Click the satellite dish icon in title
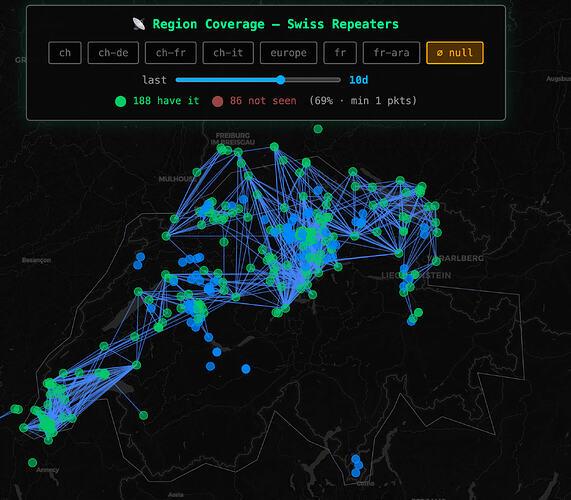 click(139, 24)
